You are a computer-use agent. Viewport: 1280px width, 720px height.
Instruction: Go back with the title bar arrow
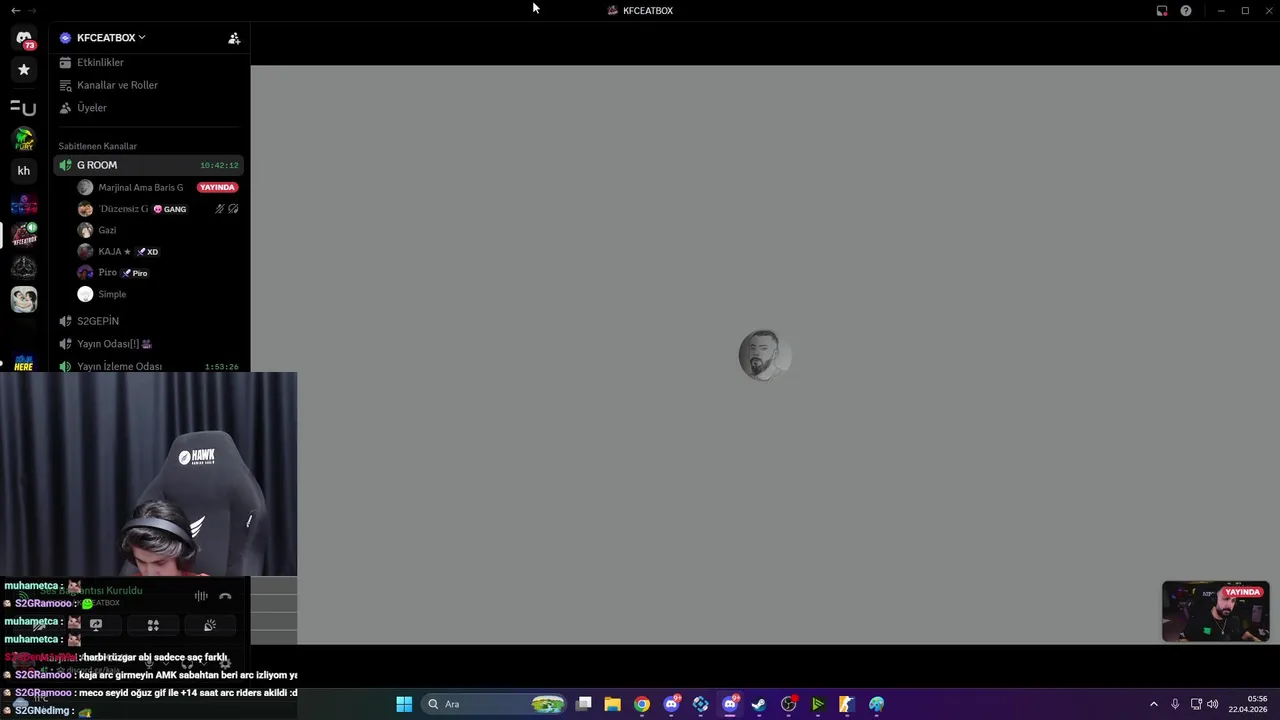click(x=15, y=10)
